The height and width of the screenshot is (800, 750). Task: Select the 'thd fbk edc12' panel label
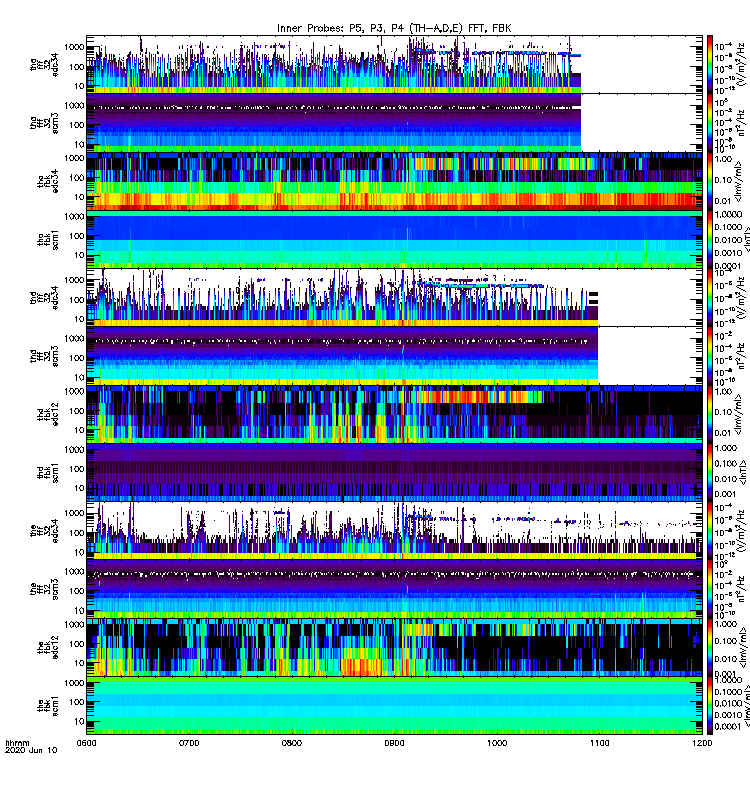(47, 414)
